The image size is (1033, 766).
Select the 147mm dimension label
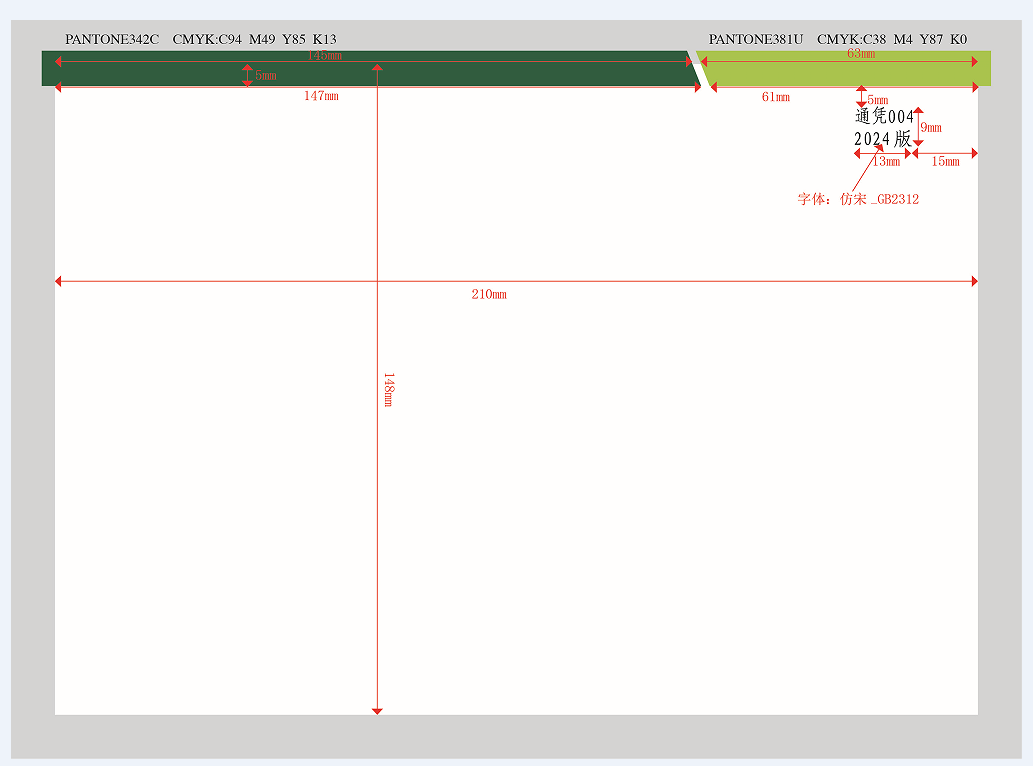coord(321,96)
